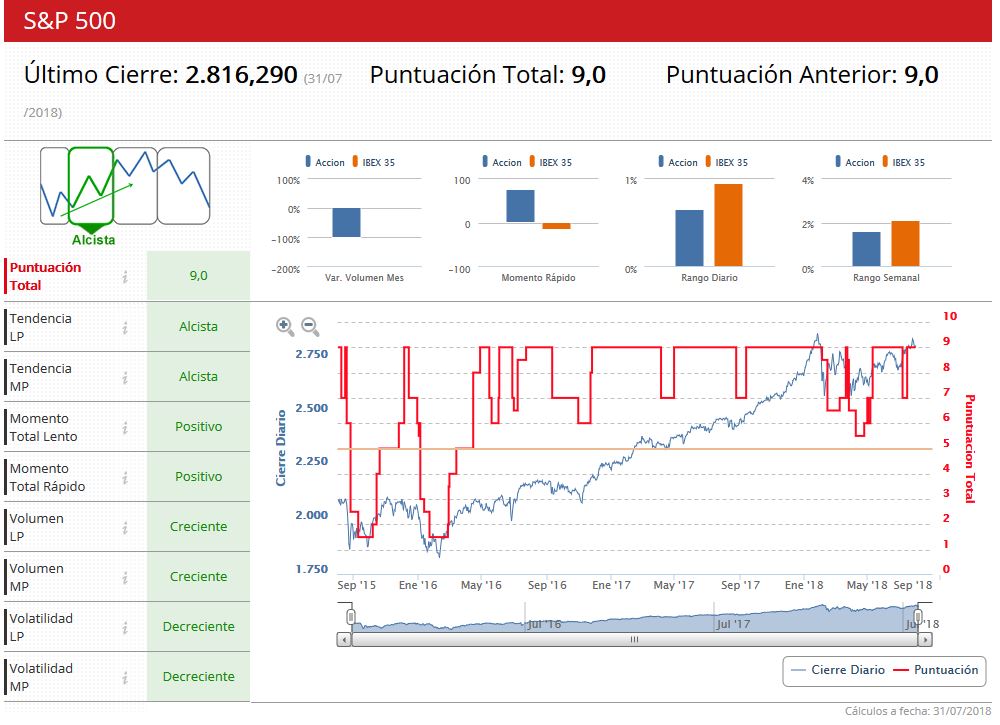Zoom in on chart with plus magnifier

pos(284,326)
